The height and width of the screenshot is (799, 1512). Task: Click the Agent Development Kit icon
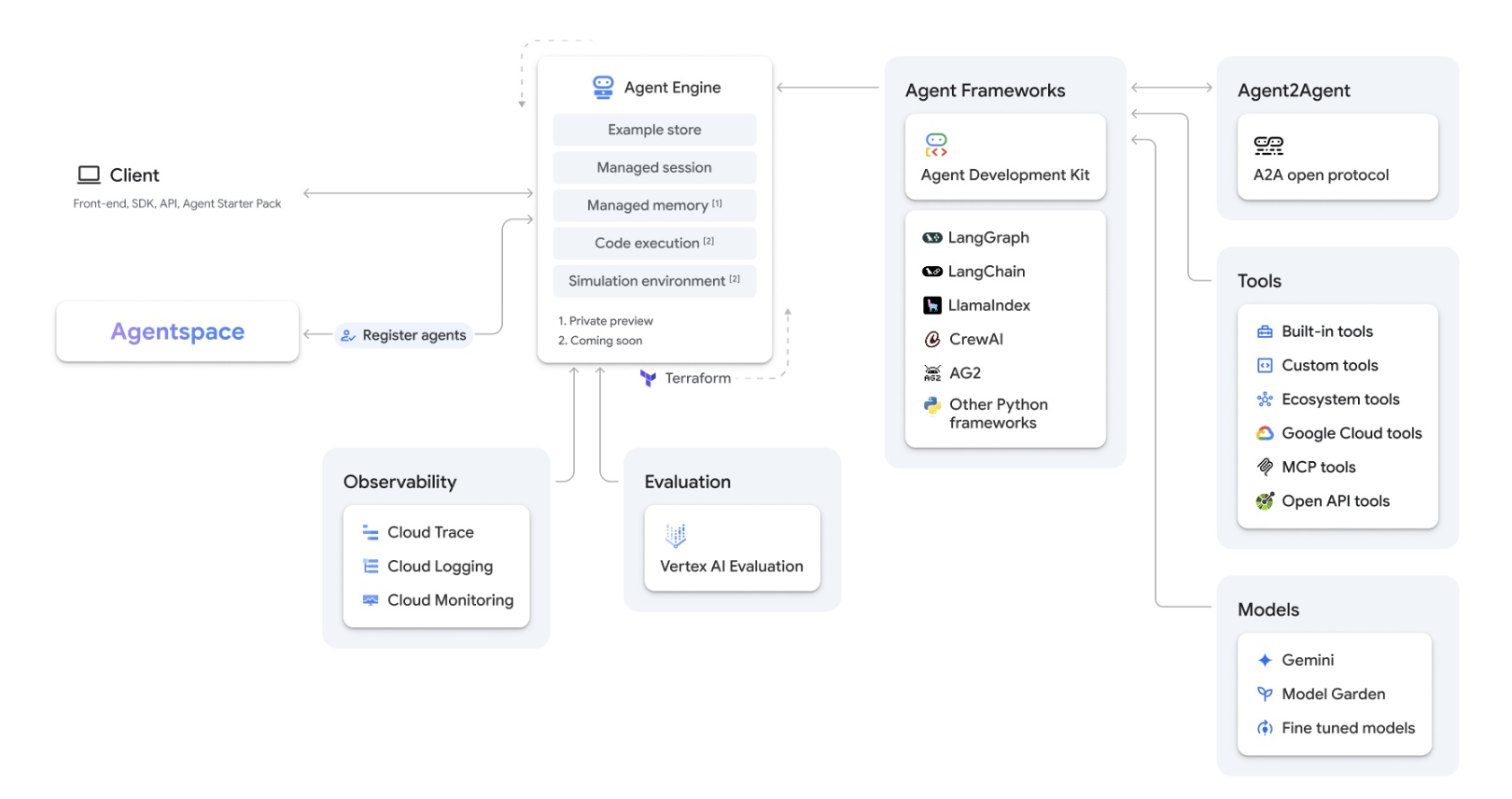point(936,144)
